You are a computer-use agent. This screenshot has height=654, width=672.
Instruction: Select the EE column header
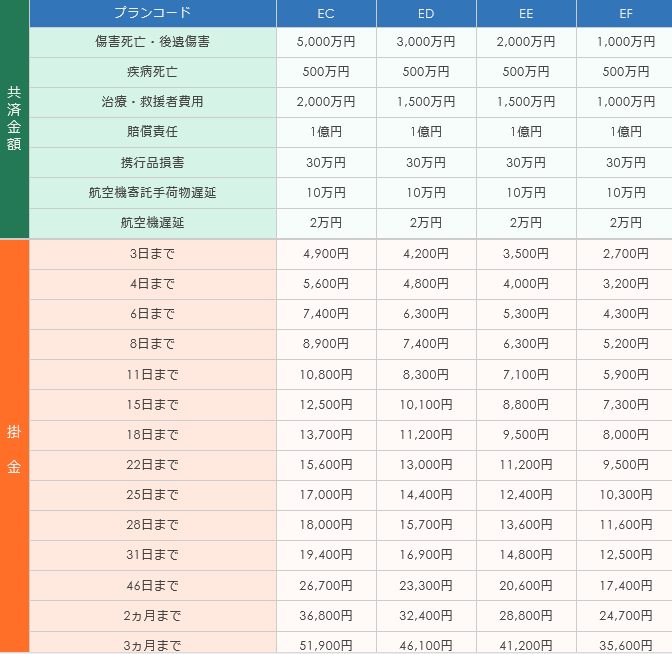pos(526,13)
